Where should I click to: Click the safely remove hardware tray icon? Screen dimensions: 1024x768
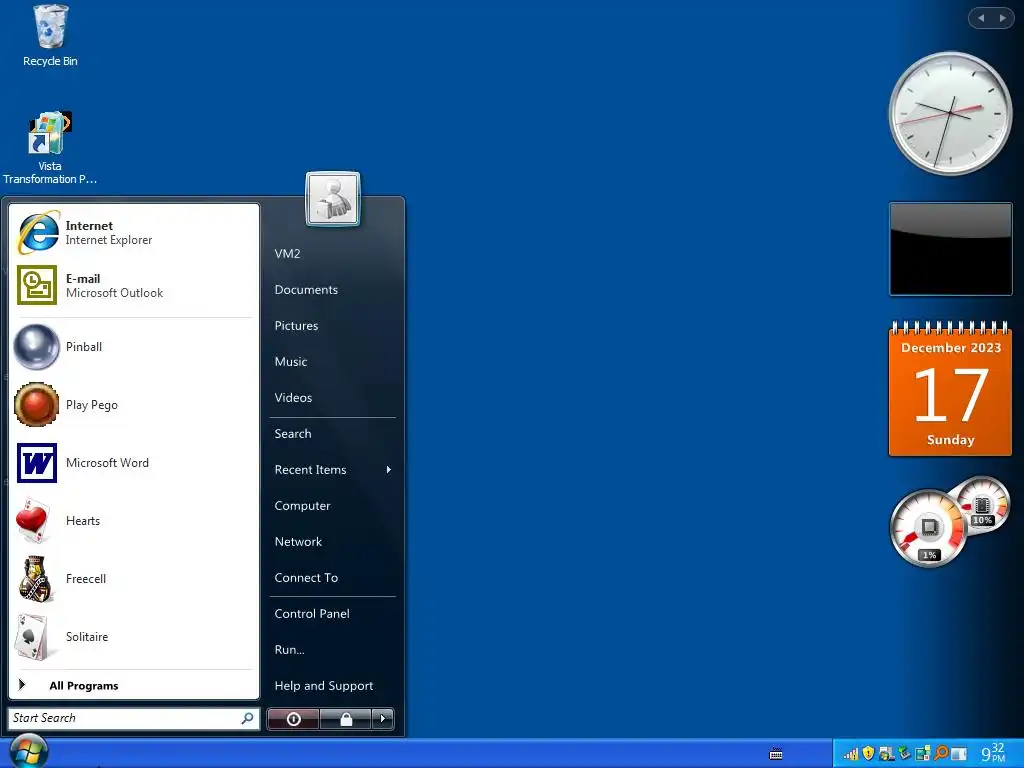[x=904, y=754]
